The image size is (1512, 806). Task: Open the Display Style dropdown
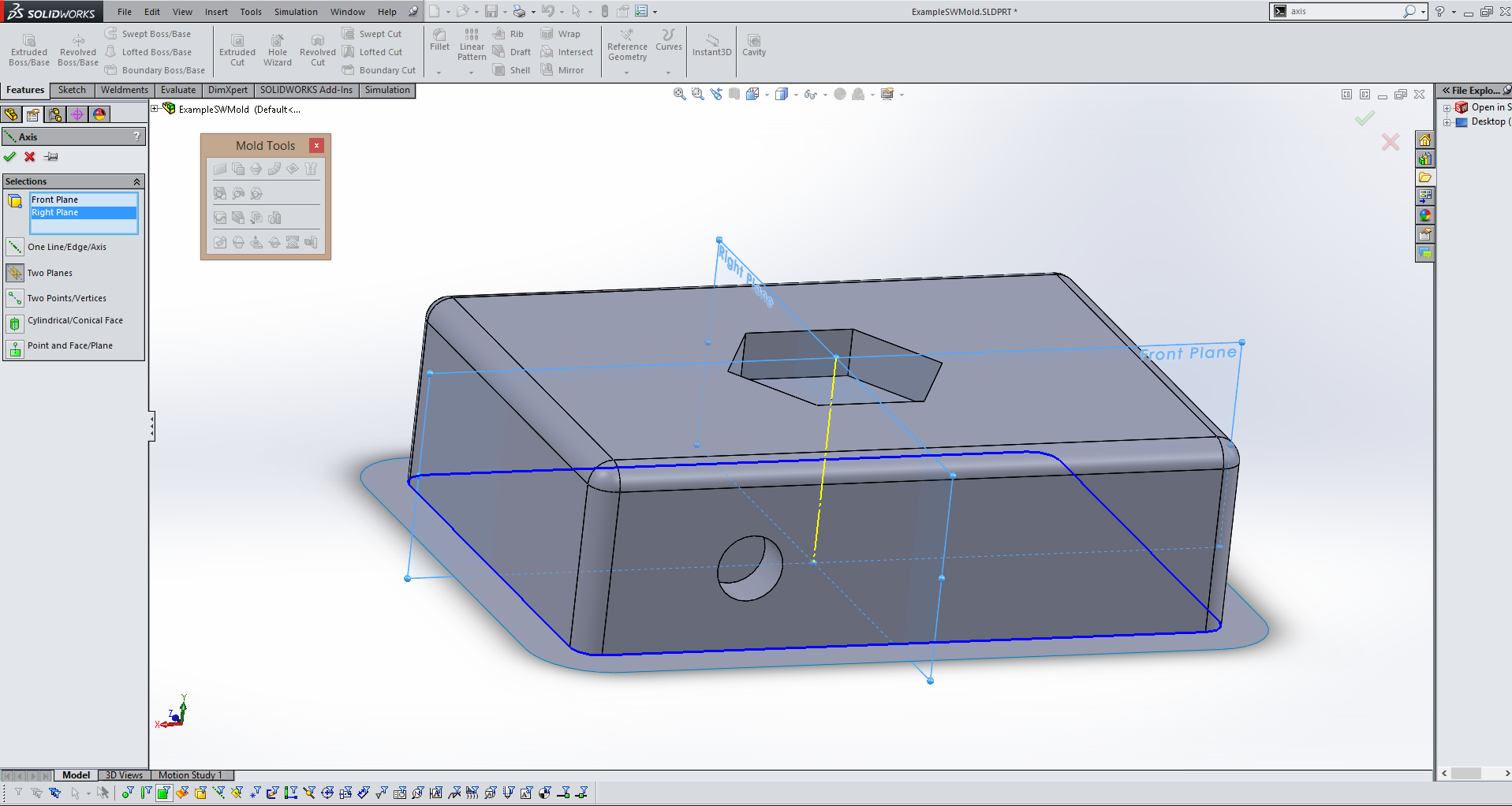pyautogui.click(x=796, y=95)
